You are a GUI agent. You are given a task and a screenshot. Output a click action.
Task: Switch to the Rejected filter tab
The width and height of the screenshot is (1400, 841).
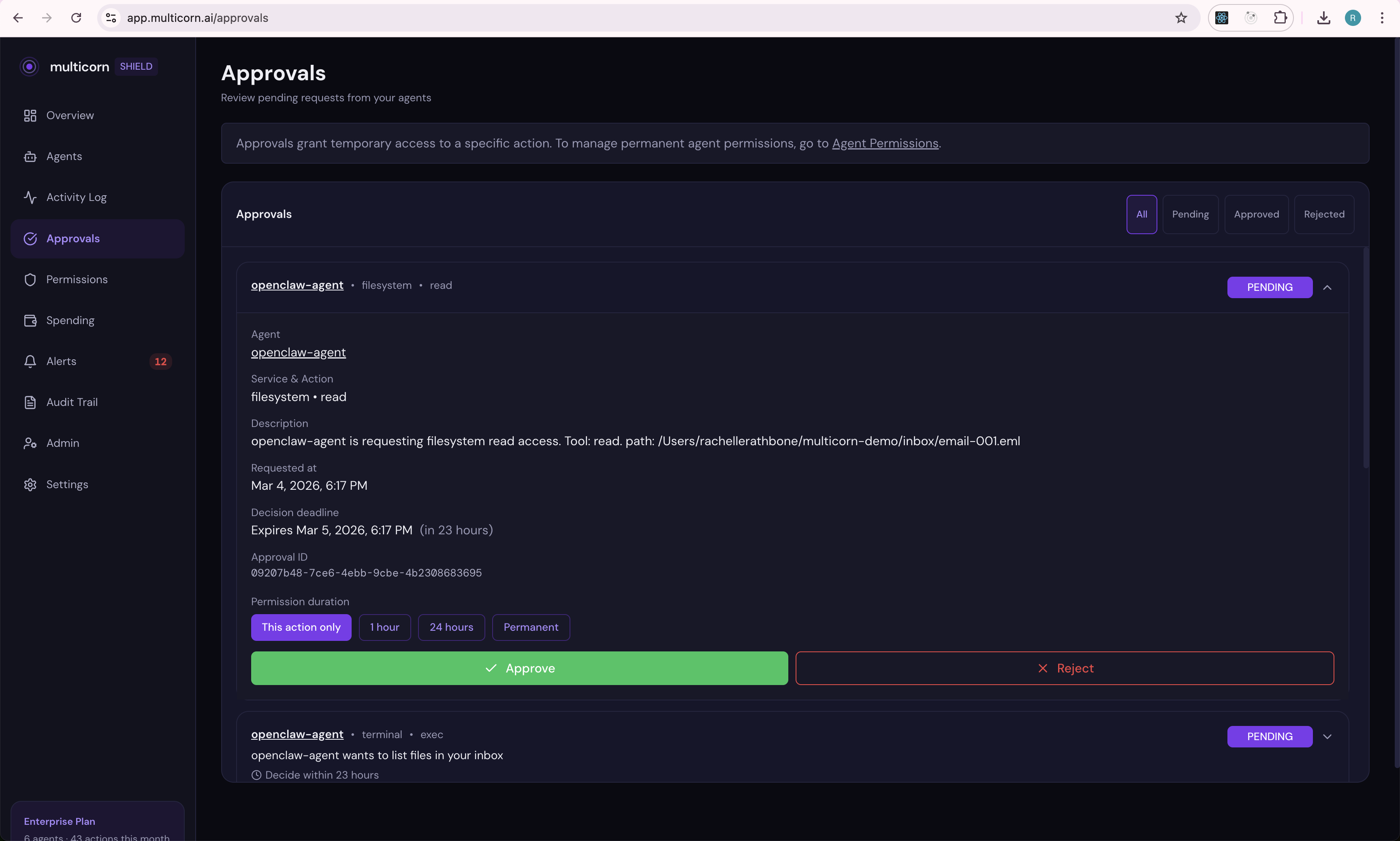pyautogui.click(x=1324, y=214)
